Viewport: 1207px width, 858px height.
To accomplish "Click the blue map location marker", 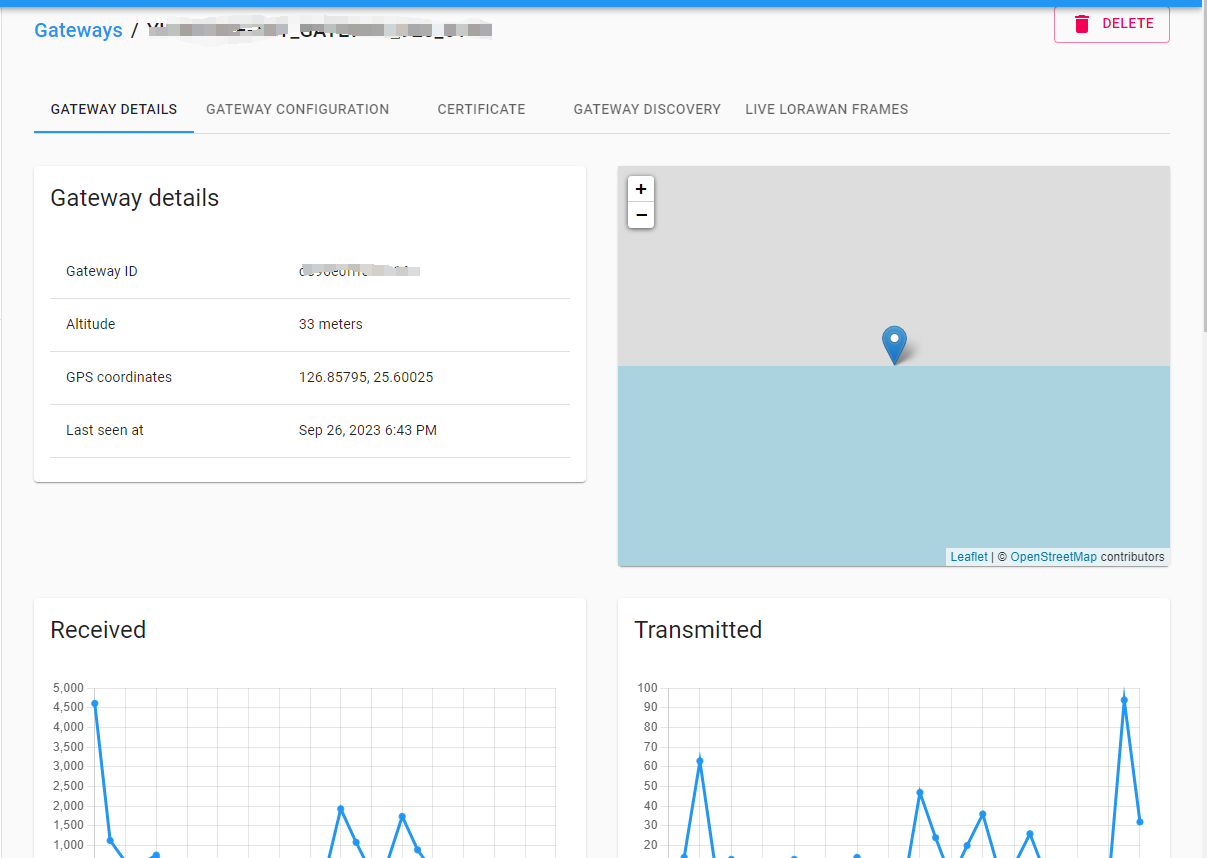I will [x=894, y=343].
